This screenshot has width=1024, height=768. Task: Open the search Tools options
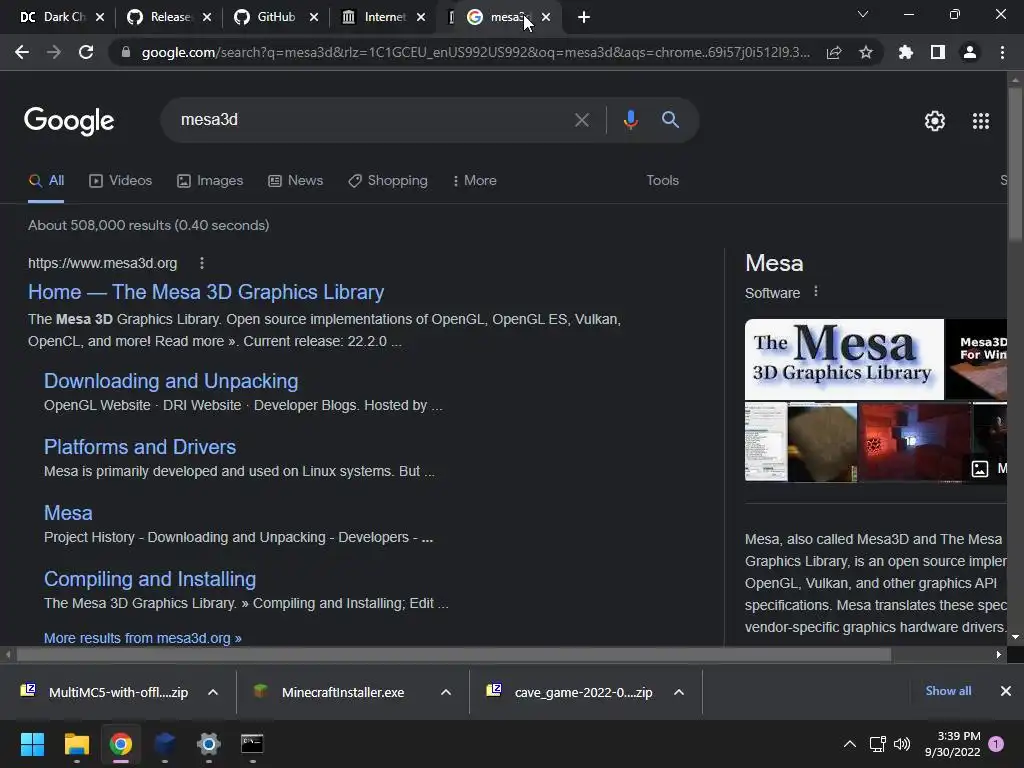(662, 180)
